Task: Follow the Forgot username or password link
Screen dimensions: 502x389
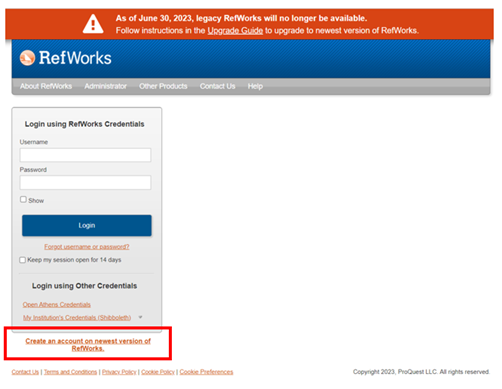Action: pos(87,247)
